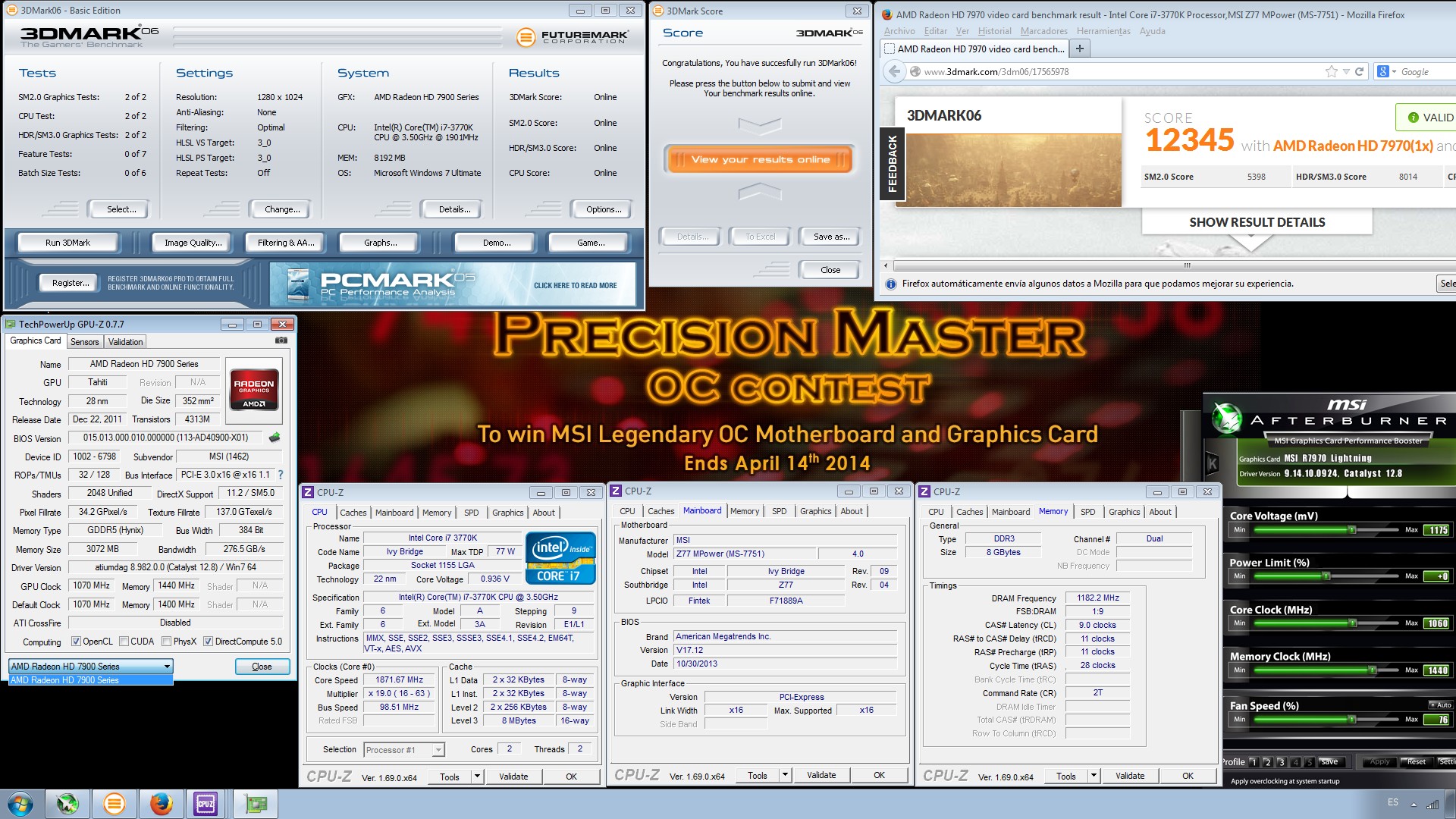Open search engine dropdown arrow in Firefox
This screenshot has height=819, width=1456.
1394,71
